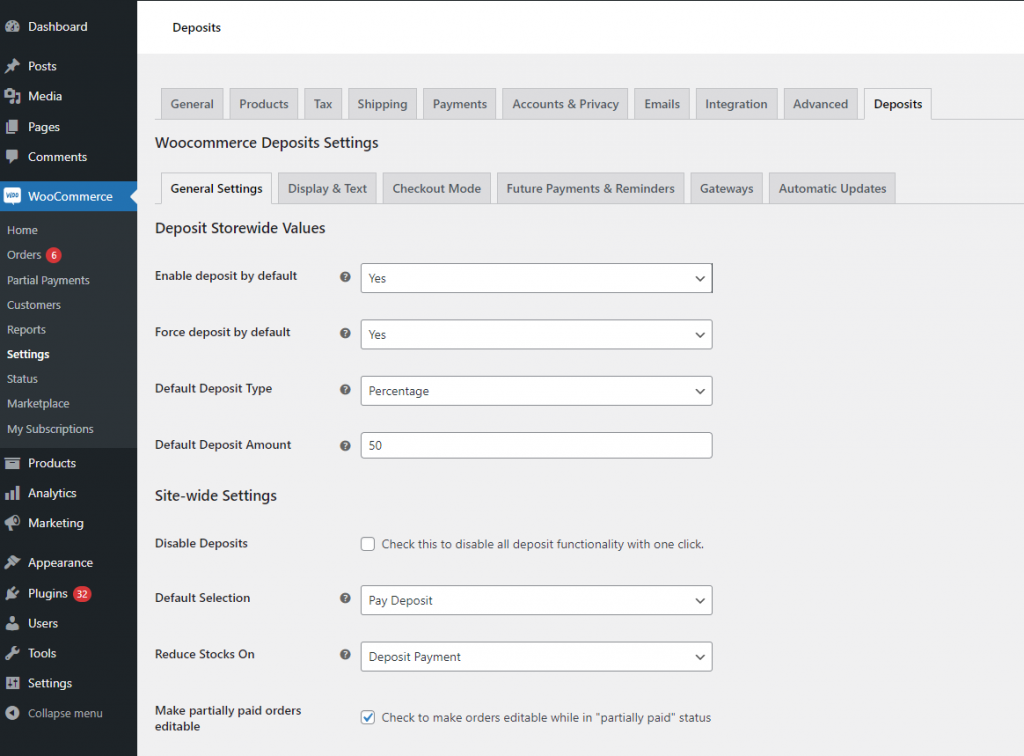The image size is (1024, 756).
Task: Click the Appearance paintbrush icon
Action: (x=12, y=562)
